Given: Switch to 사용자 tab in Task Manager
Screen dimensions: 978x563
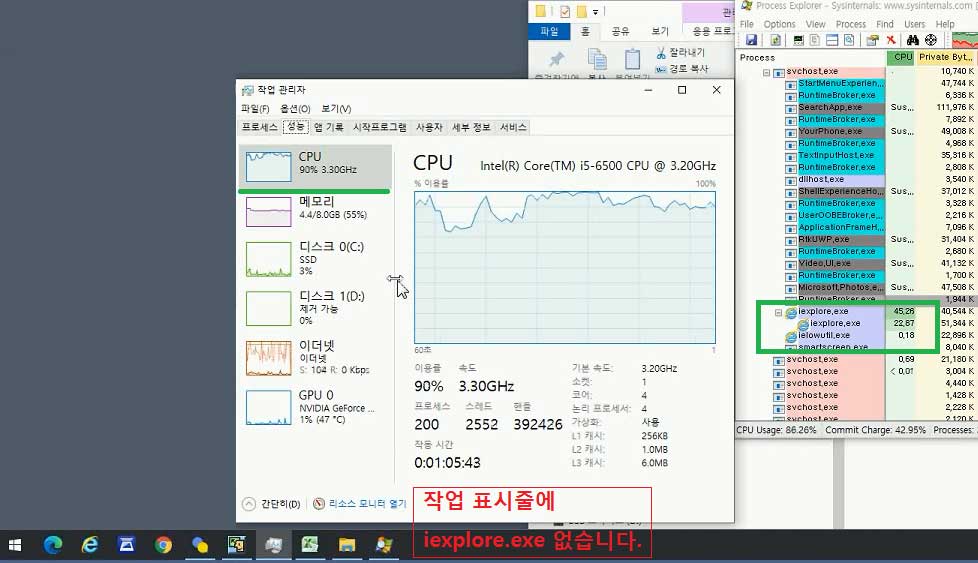Looking at the screenshot, I should point(429,127).
